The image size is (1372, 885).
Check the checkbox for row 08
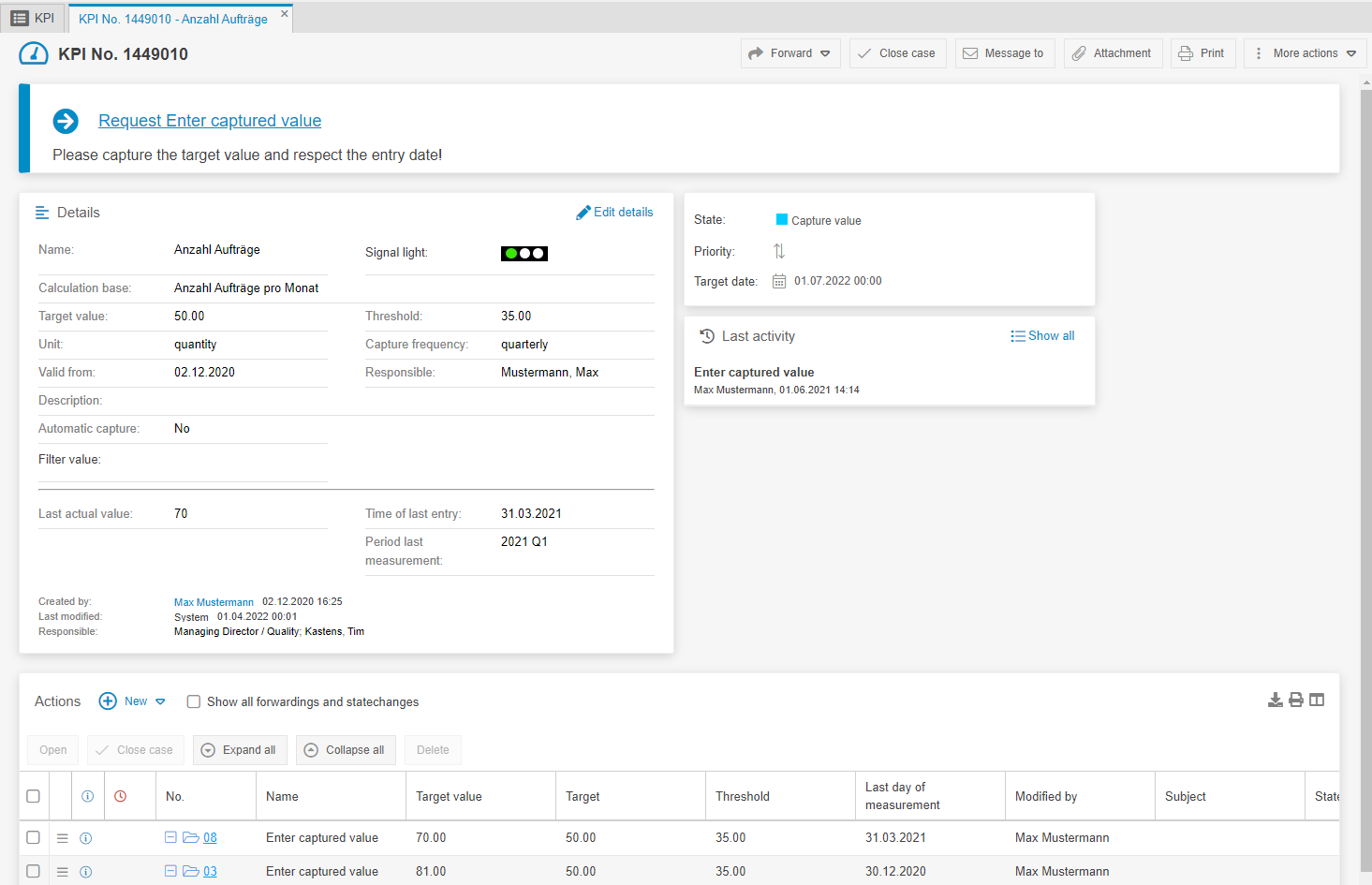[34, 838]
